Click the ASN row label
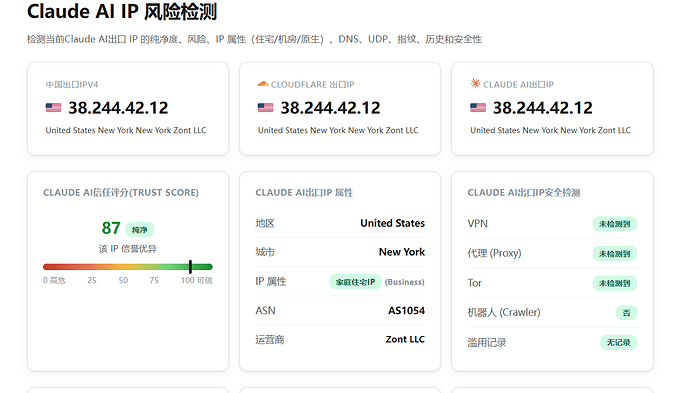The width and height of the screenshot is (690, 393). click(265, 311)
